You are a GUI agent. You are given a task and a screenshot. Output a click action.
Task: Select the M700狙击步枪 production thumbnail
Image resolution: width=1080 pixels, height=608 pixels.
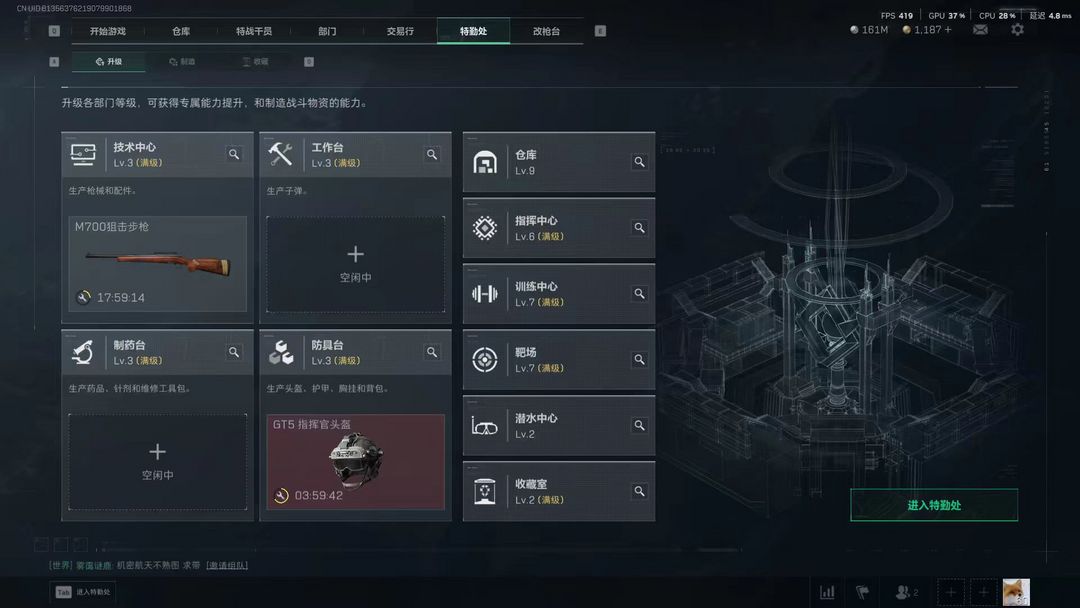coord(158,264)
